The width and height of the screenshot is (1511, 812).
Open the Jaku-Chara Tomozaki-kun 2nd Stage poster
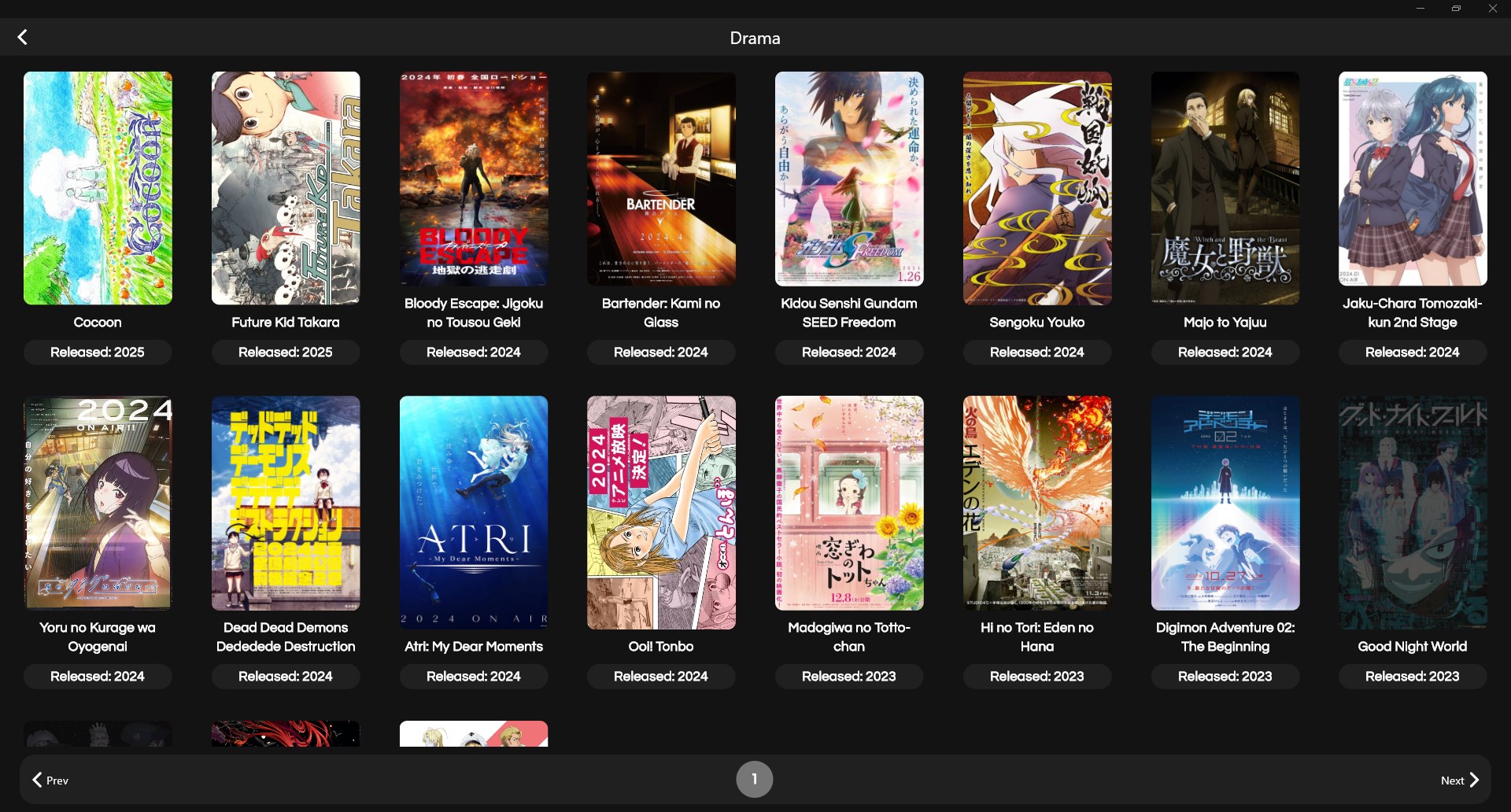[x=1413, y=179]
